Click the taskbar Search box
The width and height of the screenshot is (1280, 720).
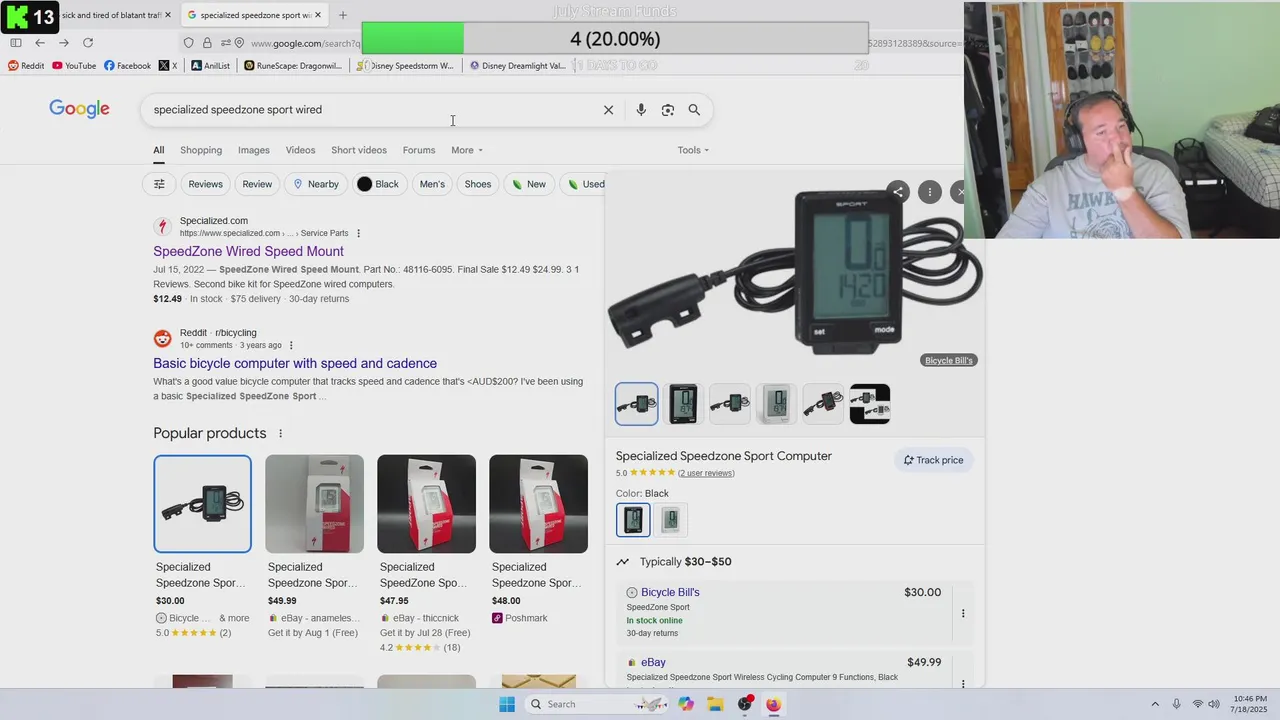click(594, 704)
